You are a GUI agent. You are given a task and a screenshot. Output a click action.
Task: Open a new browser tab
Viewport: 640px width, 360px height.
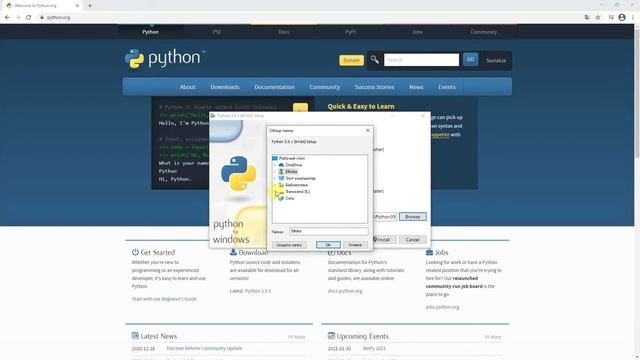[90, 6]
